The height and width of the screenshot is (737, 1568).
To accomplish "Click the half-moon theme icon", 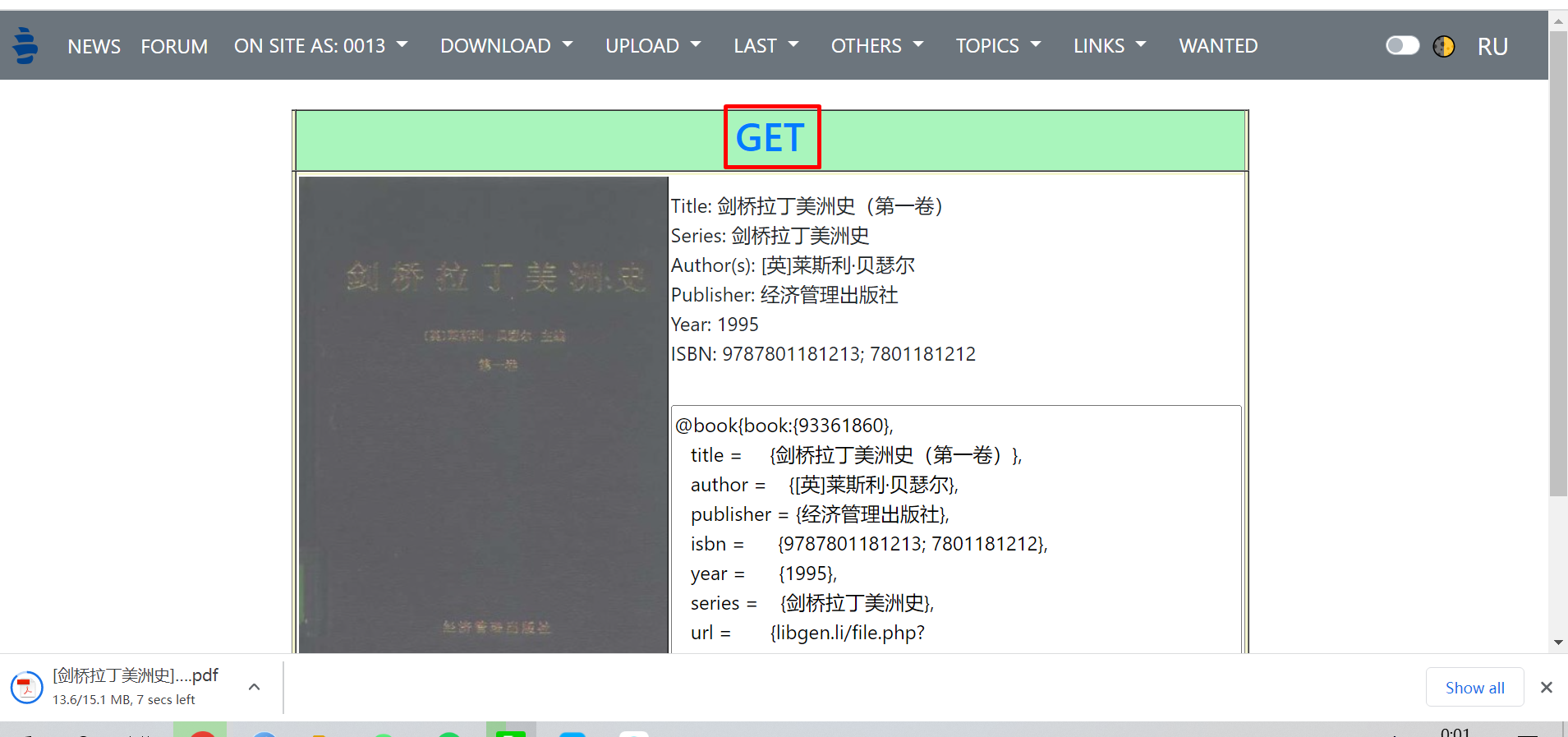I will pos(1443,46).
